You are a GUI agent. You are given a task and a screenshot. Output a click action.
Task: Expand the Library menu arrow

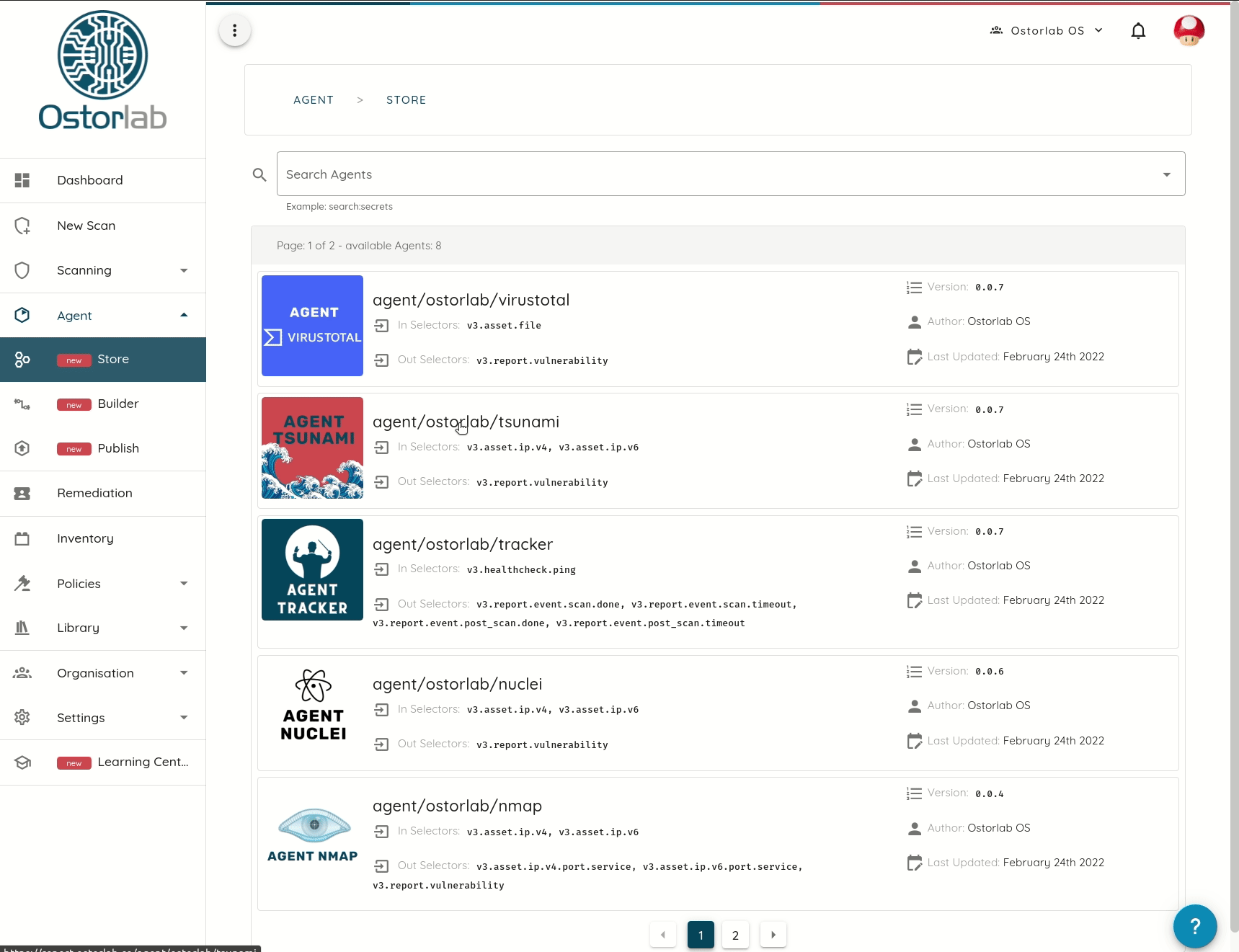pyautogui.click(x=184, y=628)
